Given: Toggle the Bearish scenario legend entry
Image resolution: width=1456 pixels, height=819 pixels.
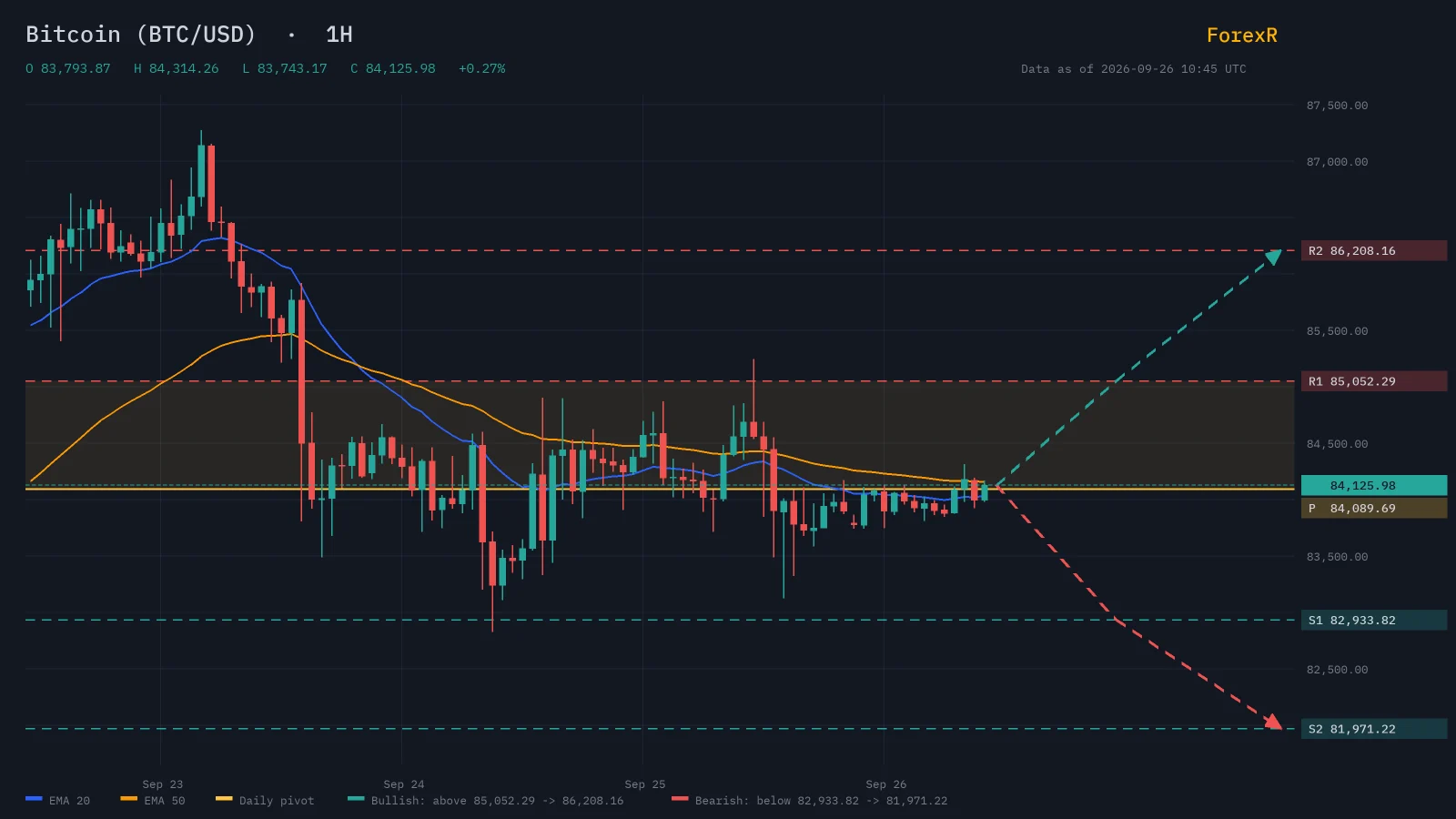Looking at the screenshot, I should click(810, 801).
